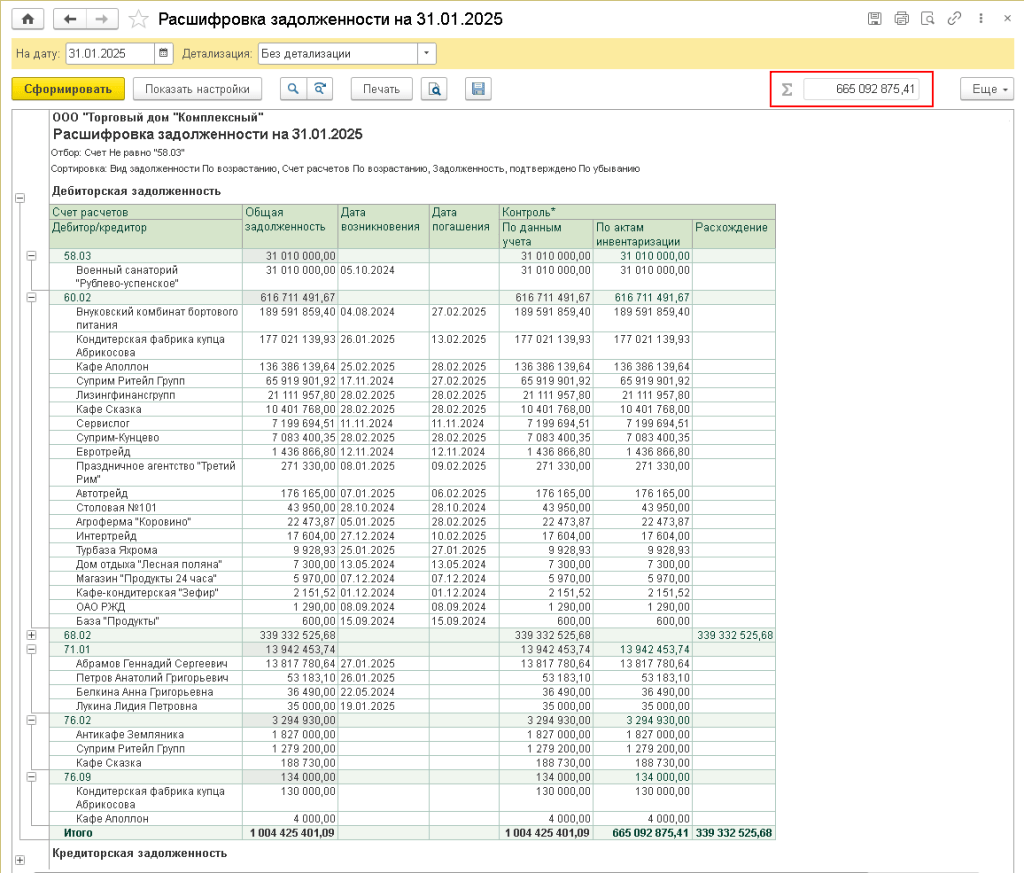Collapse the 60.02 account group
Screen dimensions: 1024x873
[31, 297]
